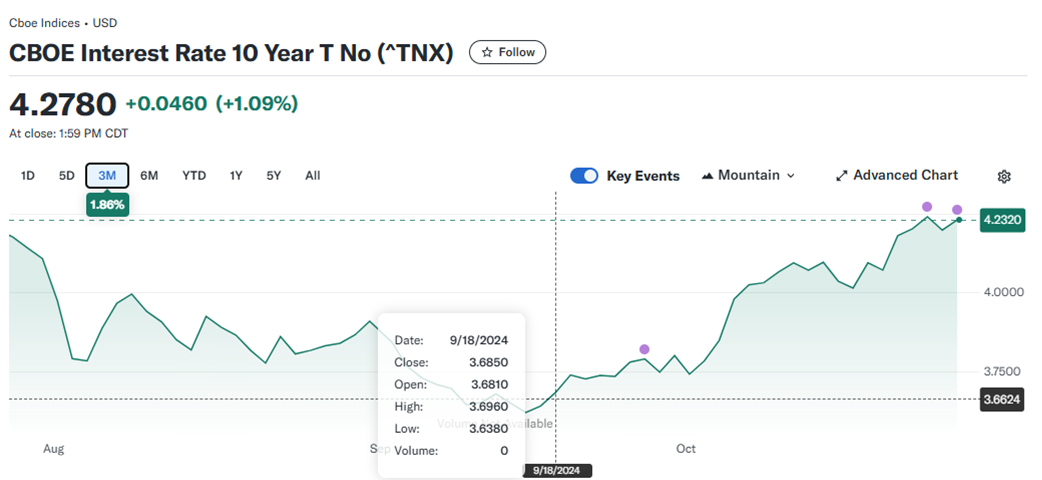Image resolution: width=1042 pixels, height=480 pixels.
Task: Switch chart range to 1D
Action: click(x=28, y=176)
